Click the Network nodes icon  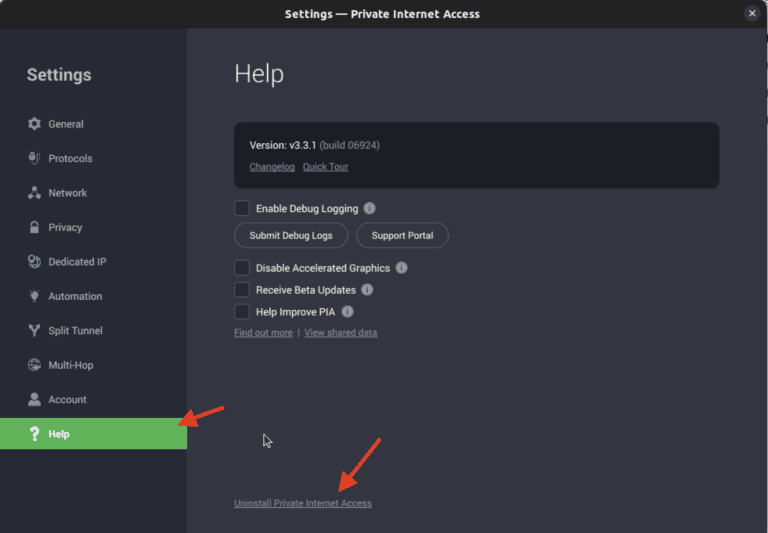(x=35, y=193)
